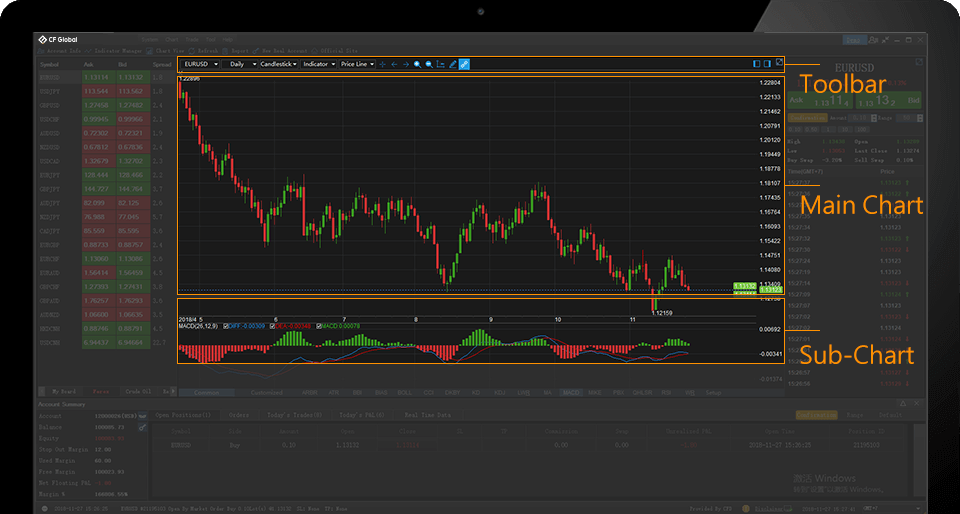Toggle the highlighted blue link icon

pyautogui.click(x=464, y=64)
